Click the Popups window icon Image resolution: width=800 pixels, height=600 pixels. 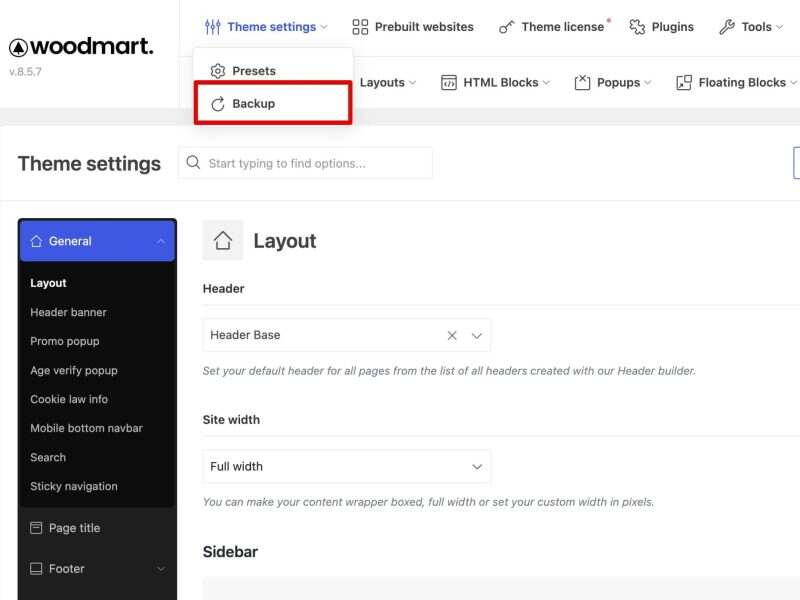(x=582, y=82)
